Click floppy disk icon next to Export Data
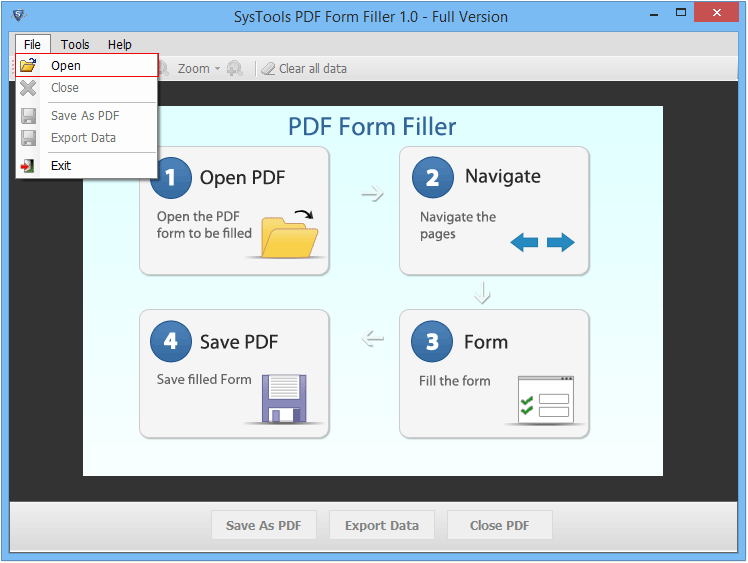This screenshot has width=748, height=563. [29, 138]
